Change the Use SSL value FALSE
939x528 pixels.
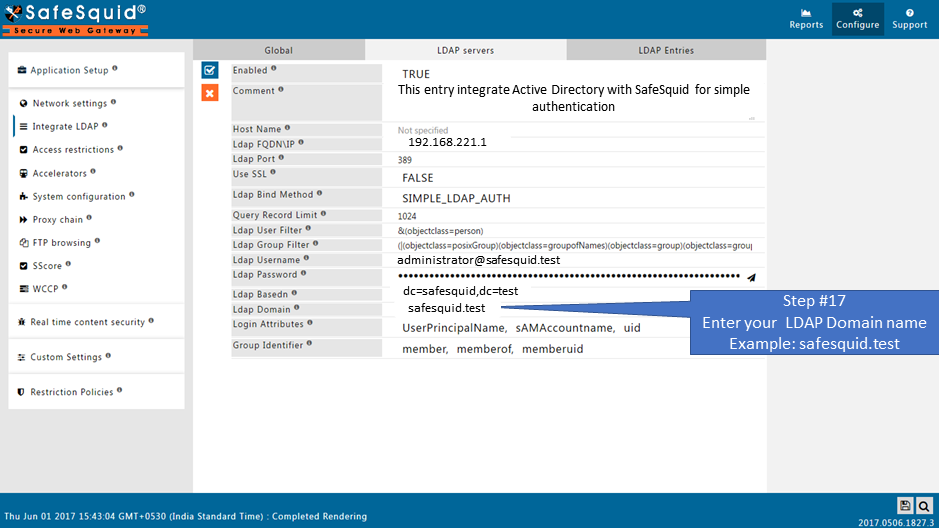pyautogui.click(x=417, y=178)
